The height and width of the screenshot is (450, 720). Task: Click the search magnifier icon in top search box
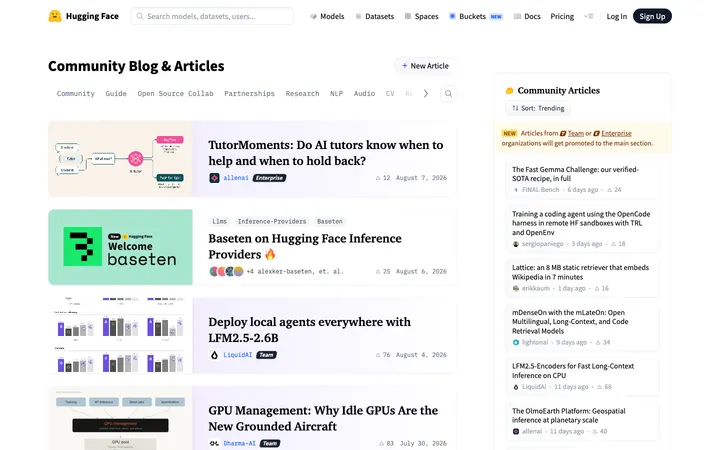pos(140,16)
